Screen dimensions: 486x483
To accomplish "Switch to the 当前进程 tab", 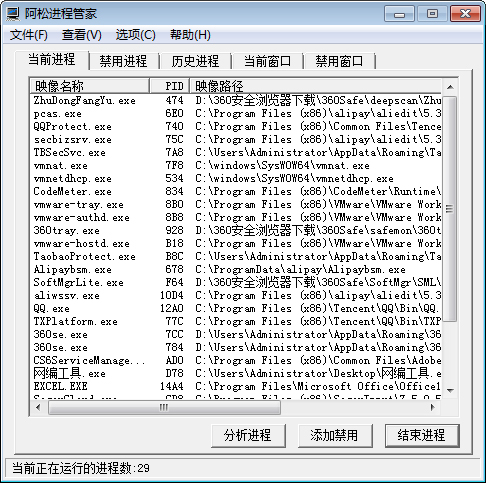I will (x=52, y=60).
